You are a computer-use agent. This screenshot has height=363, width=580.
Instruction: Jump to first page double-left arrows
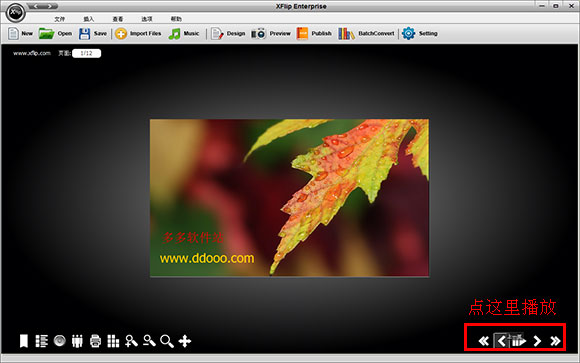click(x=483, y=341)
